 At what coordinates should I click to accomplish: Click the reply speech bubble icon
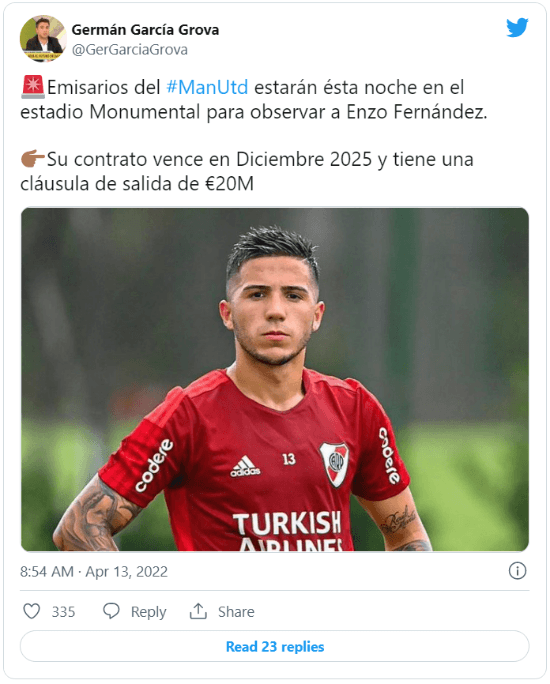pyautogui.click(x=111, y=611)
